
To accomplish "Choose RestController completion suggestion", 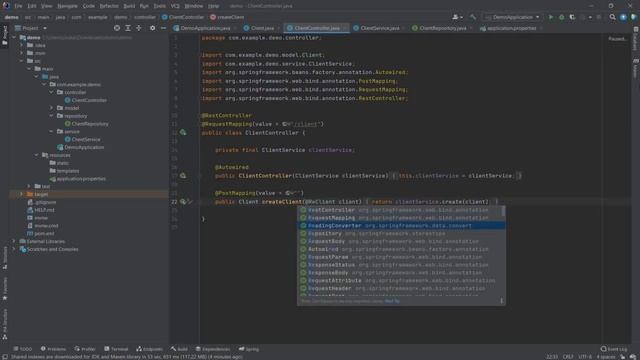I will 401,210.
